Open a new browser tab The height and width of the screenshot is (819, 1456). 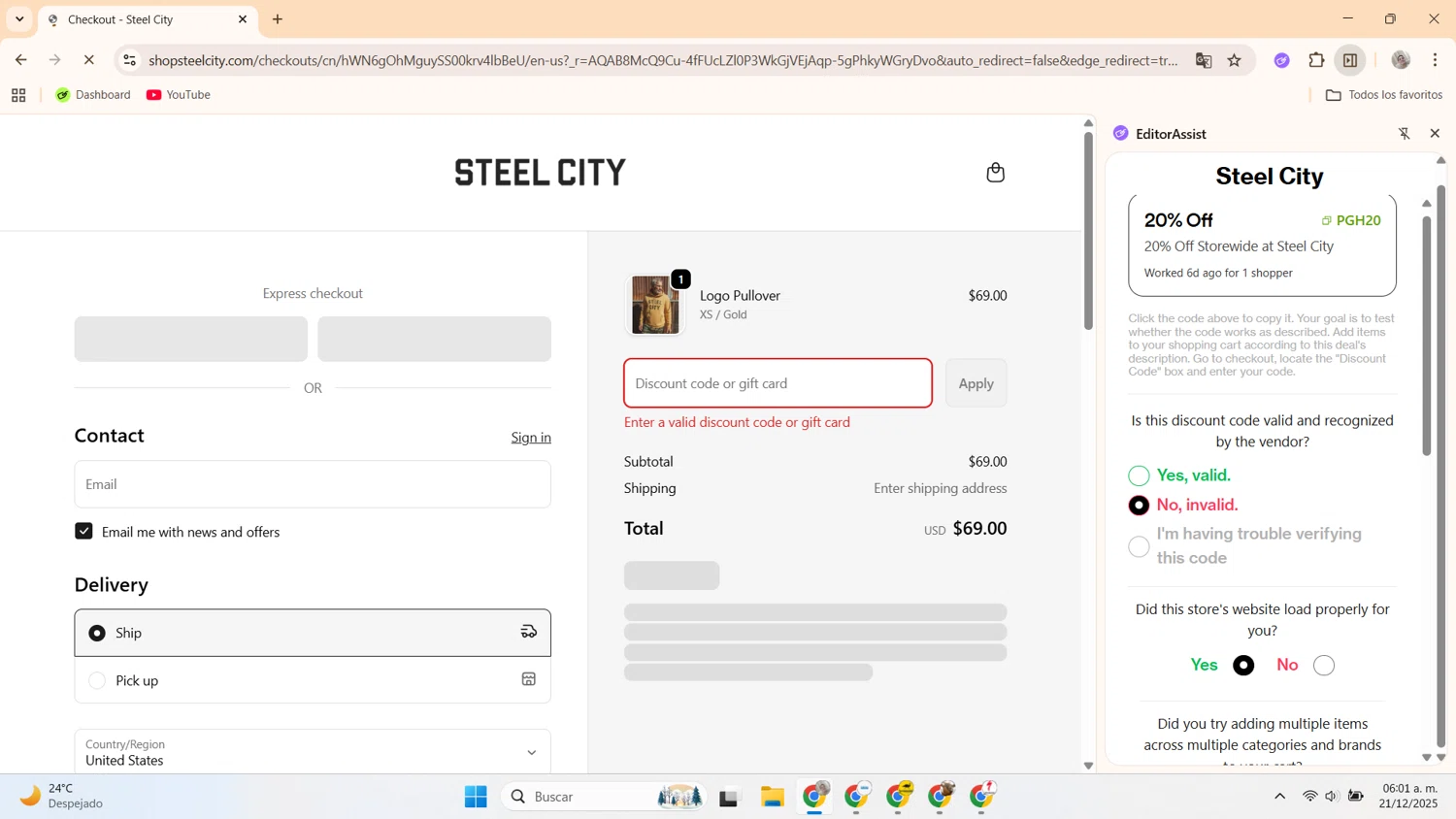(278, 19)
